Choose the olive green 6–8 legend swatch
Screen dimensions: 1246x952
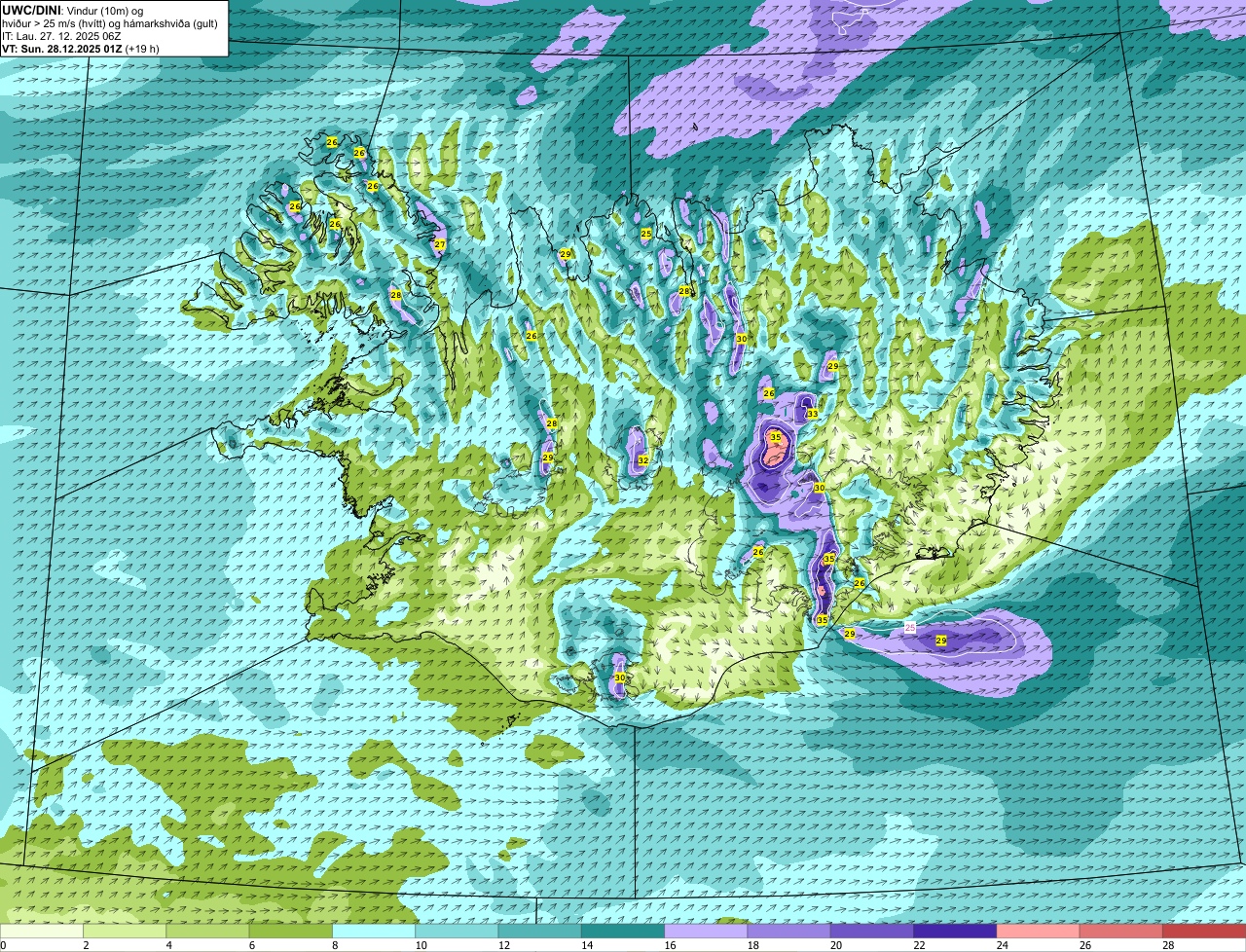[291, 931]
